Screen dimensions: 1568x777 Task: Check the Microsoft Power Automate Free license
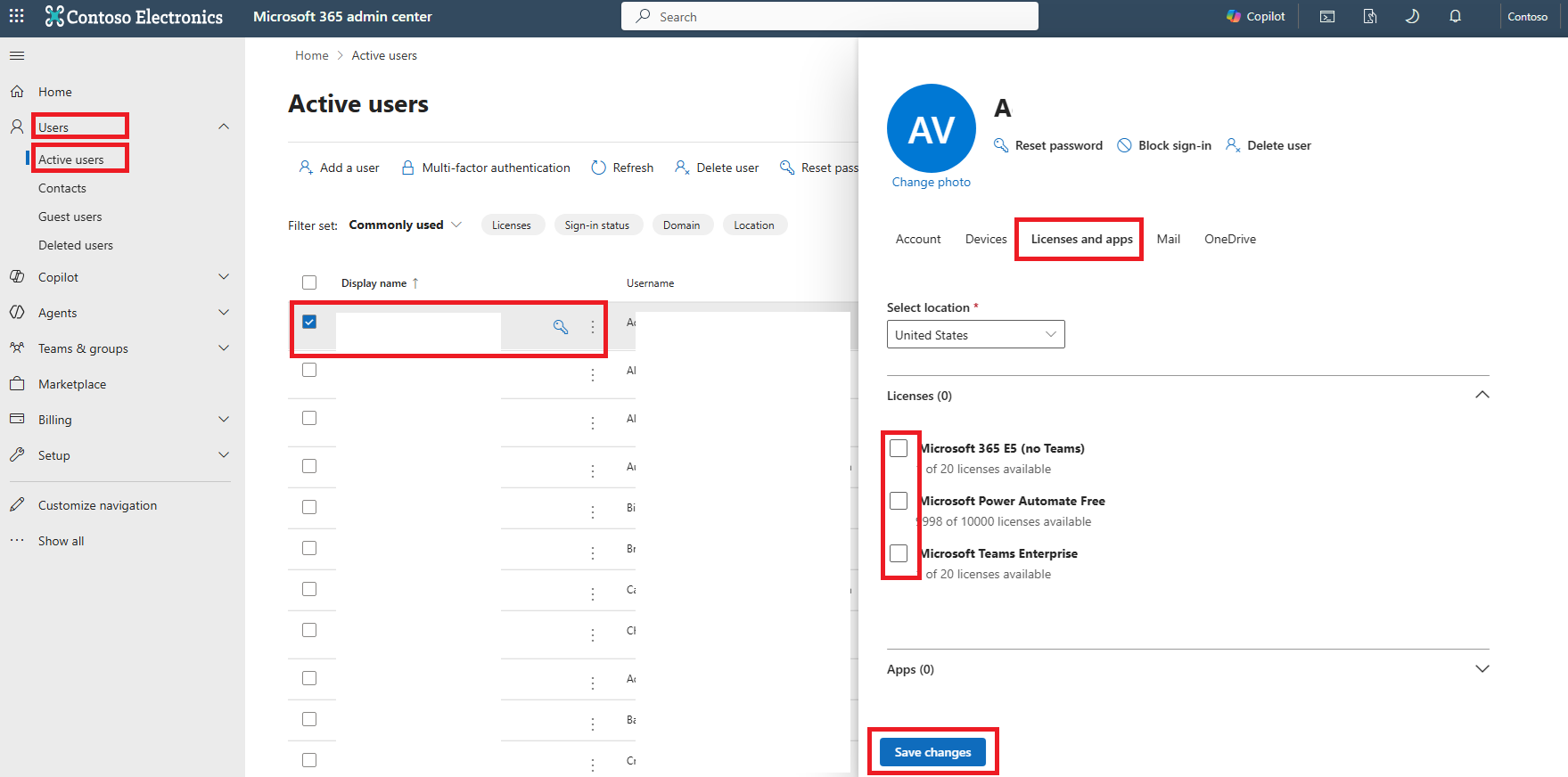click(899, 501)
